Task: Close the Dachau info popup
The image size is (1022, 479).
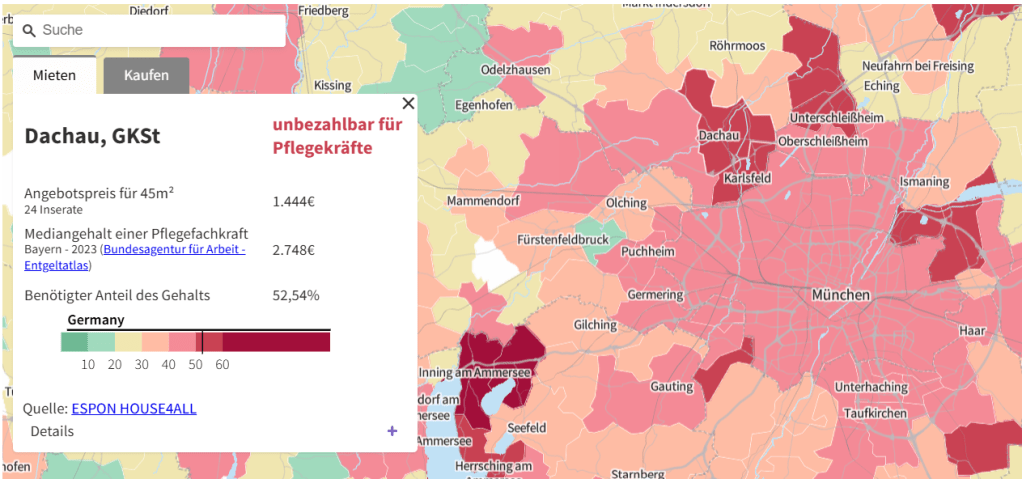Action: [407, 103]
